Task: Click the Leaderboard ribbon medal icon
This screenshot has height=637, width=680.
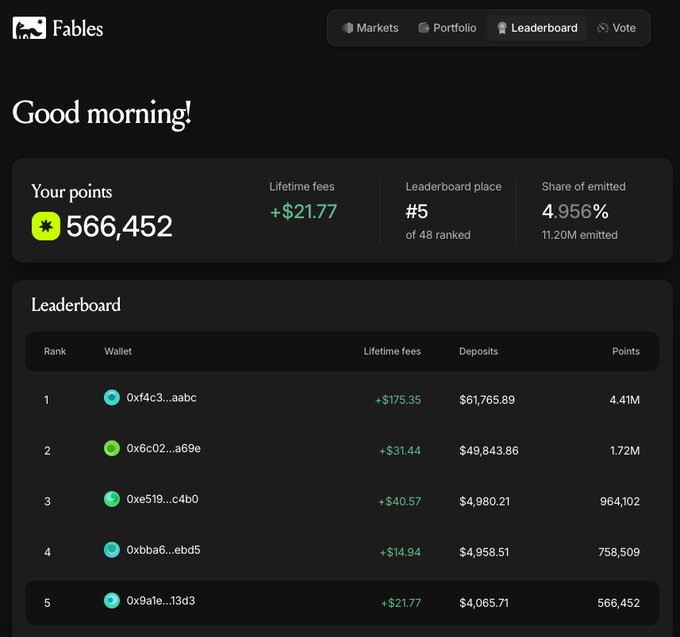Action: pyautogui.click(x=502, y=28)
